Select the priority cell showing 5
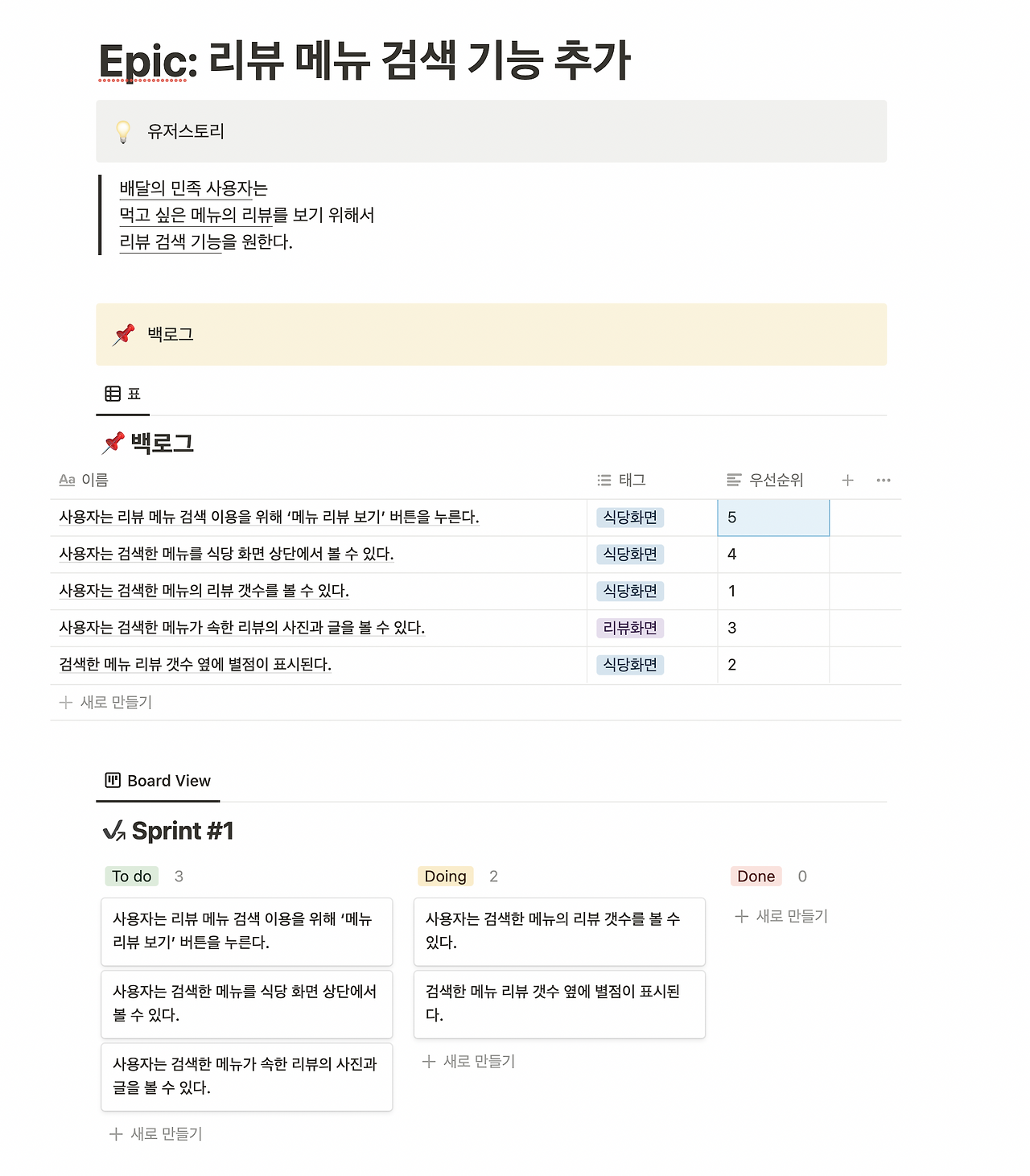 click(772, 517)
